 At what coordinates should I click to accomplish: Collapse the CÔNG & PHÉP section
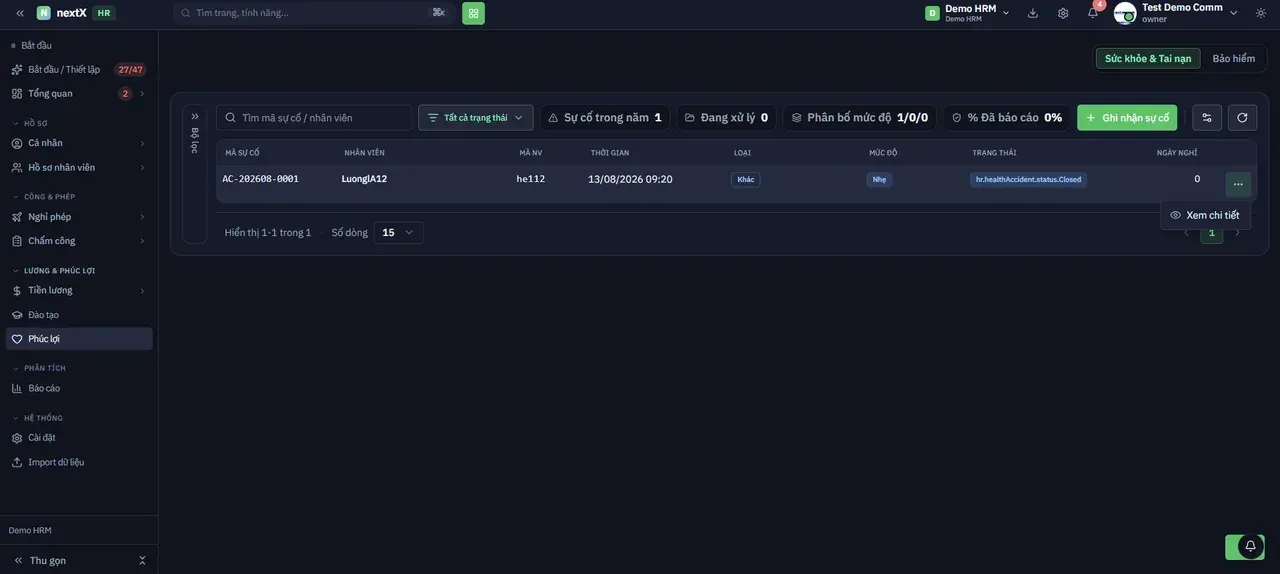click(44, 197)
